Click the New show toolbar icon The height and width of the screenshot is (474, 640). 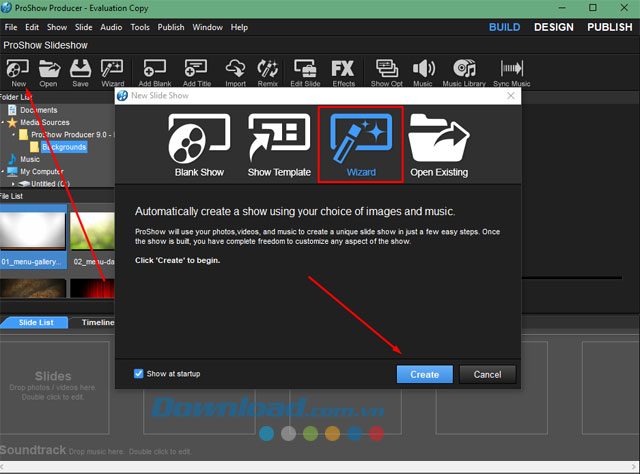point(18,73)
